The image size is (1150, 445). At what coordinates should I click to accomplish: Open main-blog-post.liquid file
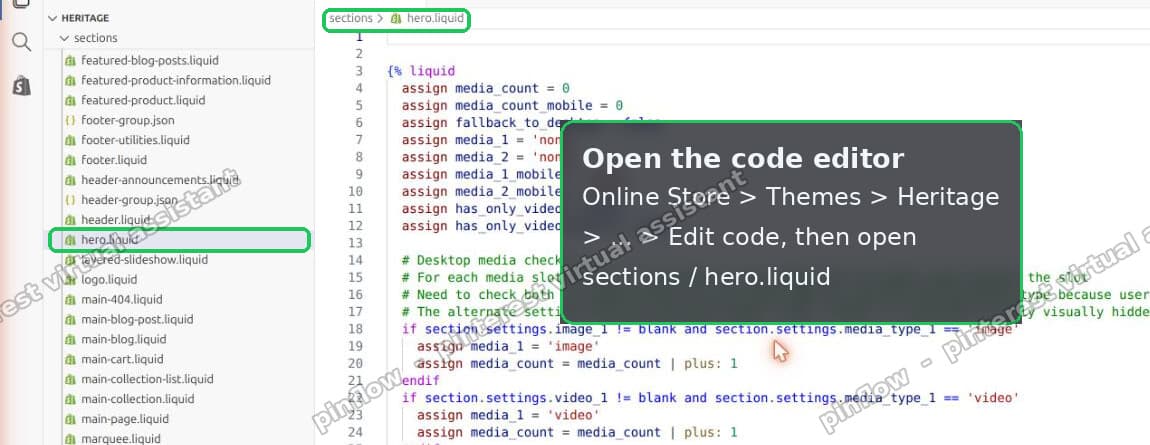tap(137, 319)
